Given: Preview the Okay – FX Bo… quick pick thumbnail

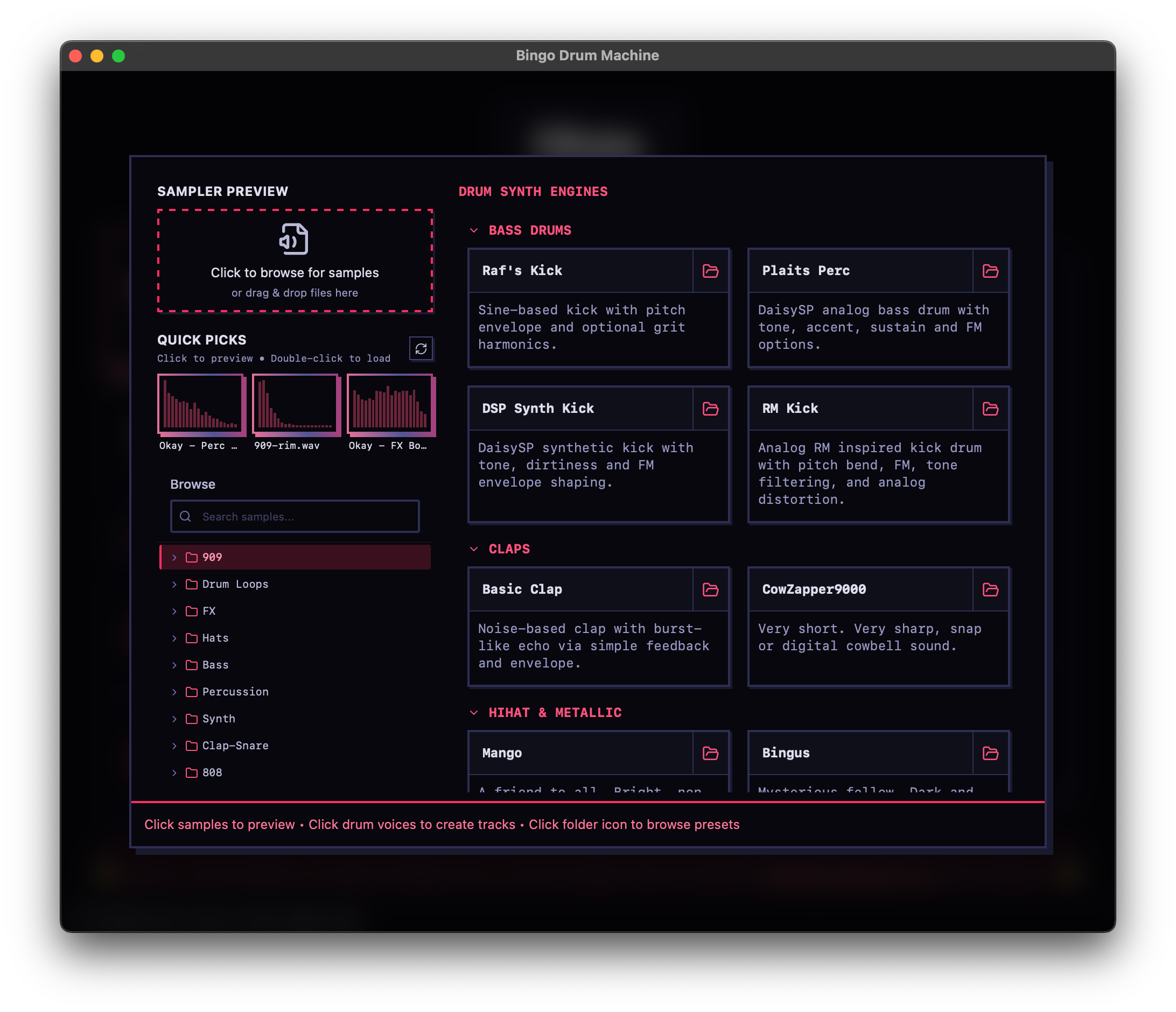Looking at the screenshot, I should coord(390,404).
